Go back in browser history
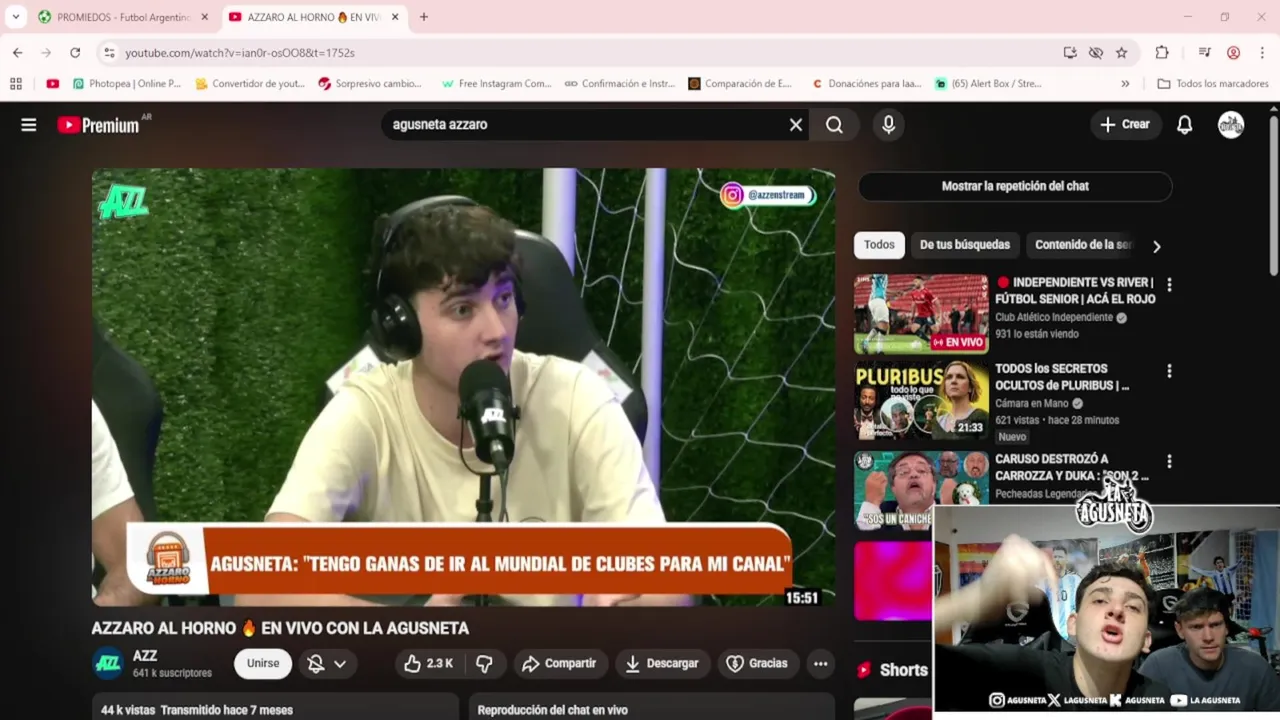 pos(18,52)
